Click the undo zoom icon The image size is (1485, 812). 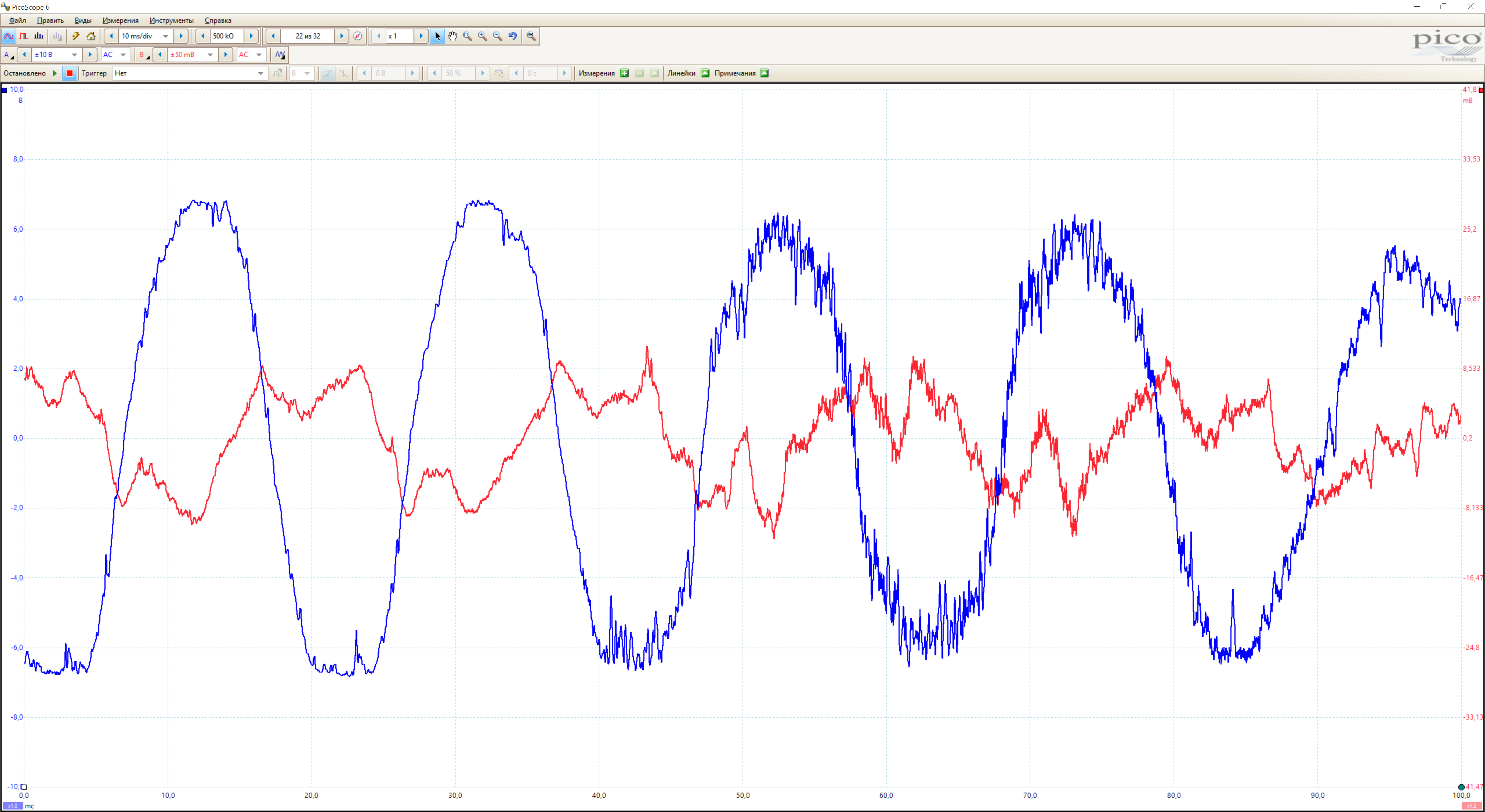coord(513,36)
